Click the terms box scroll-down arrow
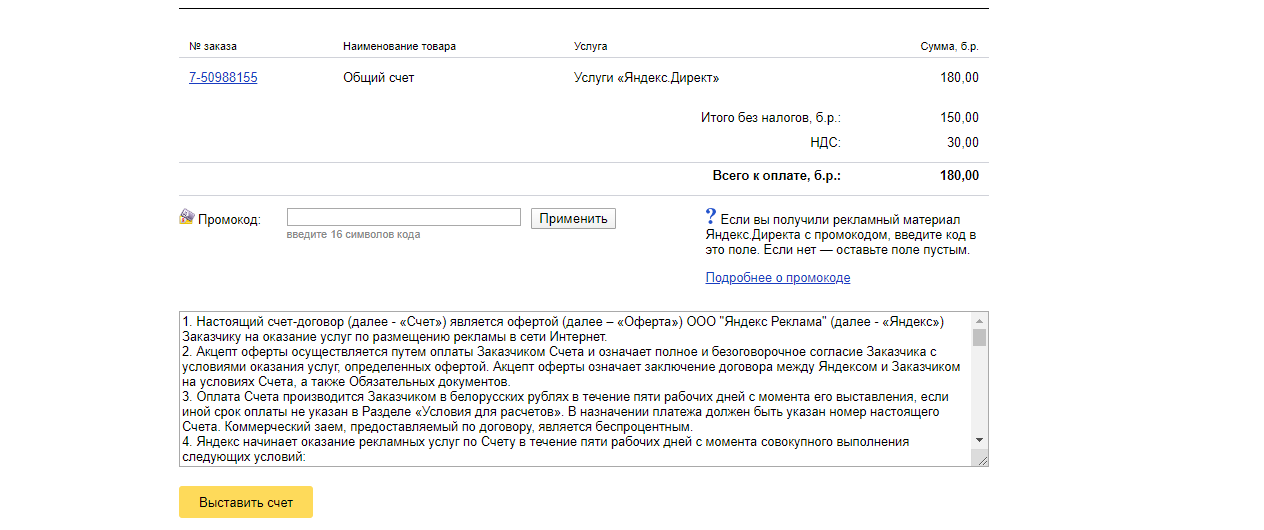 coord(979,440)
